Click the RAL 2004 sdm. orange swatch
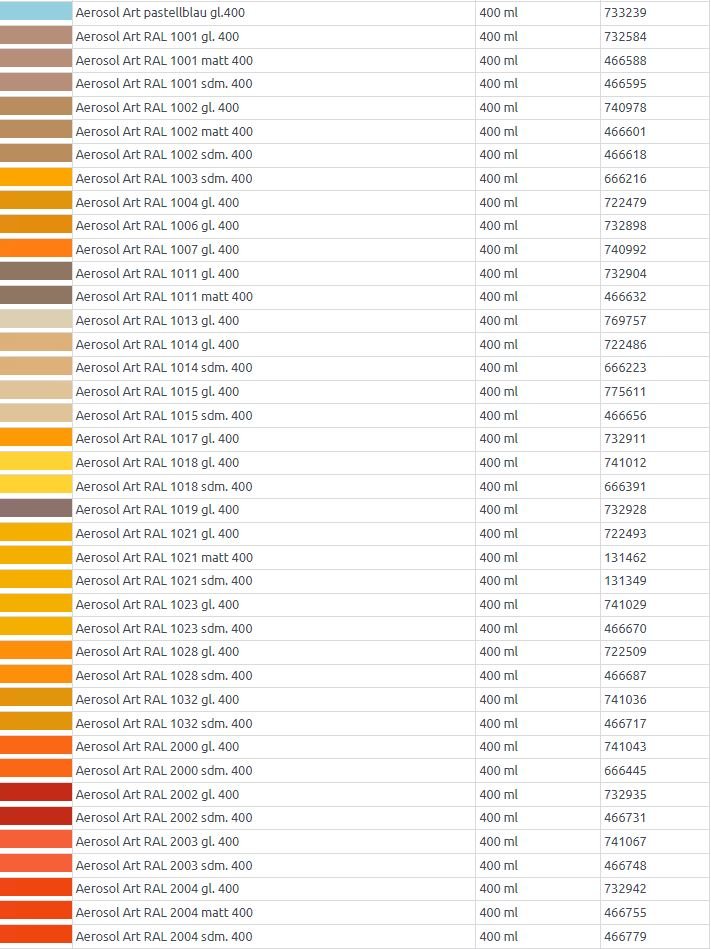Screen dimensions: 711x949 pyautogui.click(x=36, y=936)
